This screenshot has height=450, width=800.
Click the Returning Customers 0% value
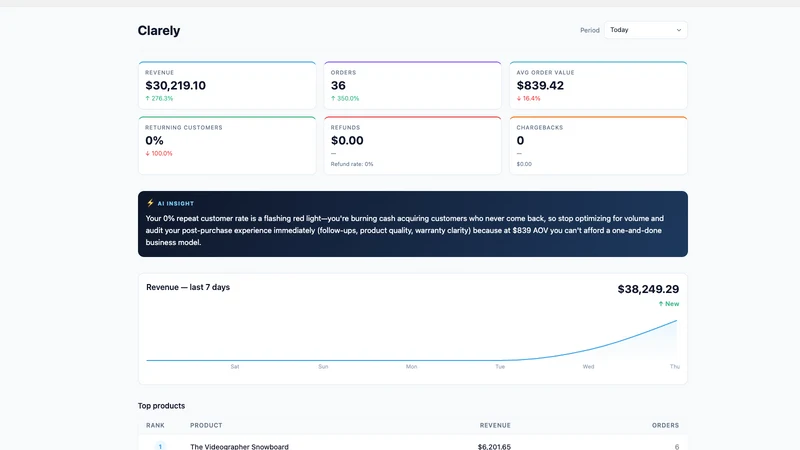pyautogui.click(x=154, y=141)
